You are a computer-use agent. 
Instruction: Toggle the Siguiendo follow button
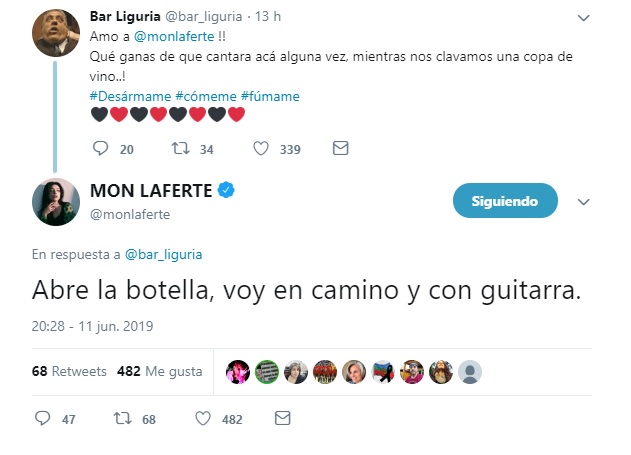pyautogui.click(x=505, y=201)
